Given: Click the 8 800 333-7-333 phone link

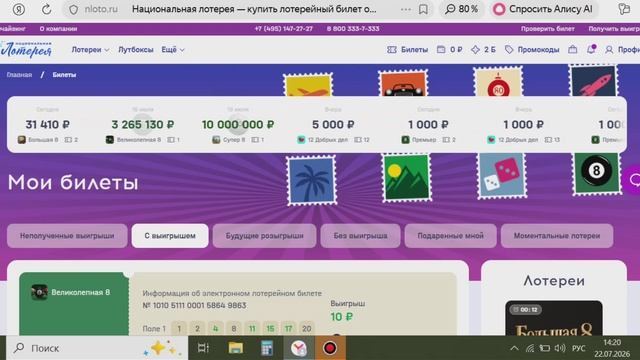Looking at the screenshot, I should tap(353, 29).
